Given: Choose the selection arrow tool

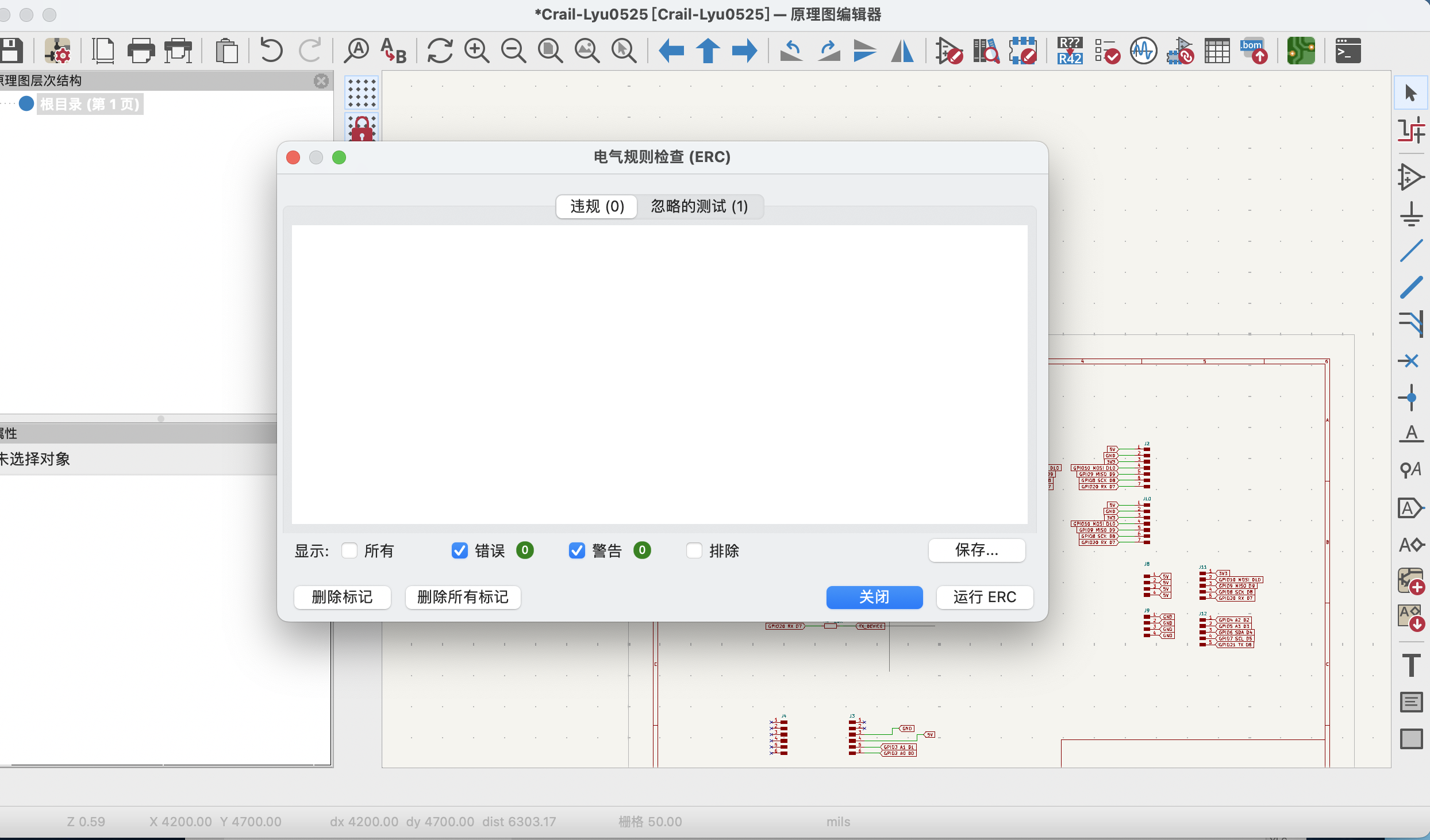Looking at the screenshot, I should tap(1411, 93).
